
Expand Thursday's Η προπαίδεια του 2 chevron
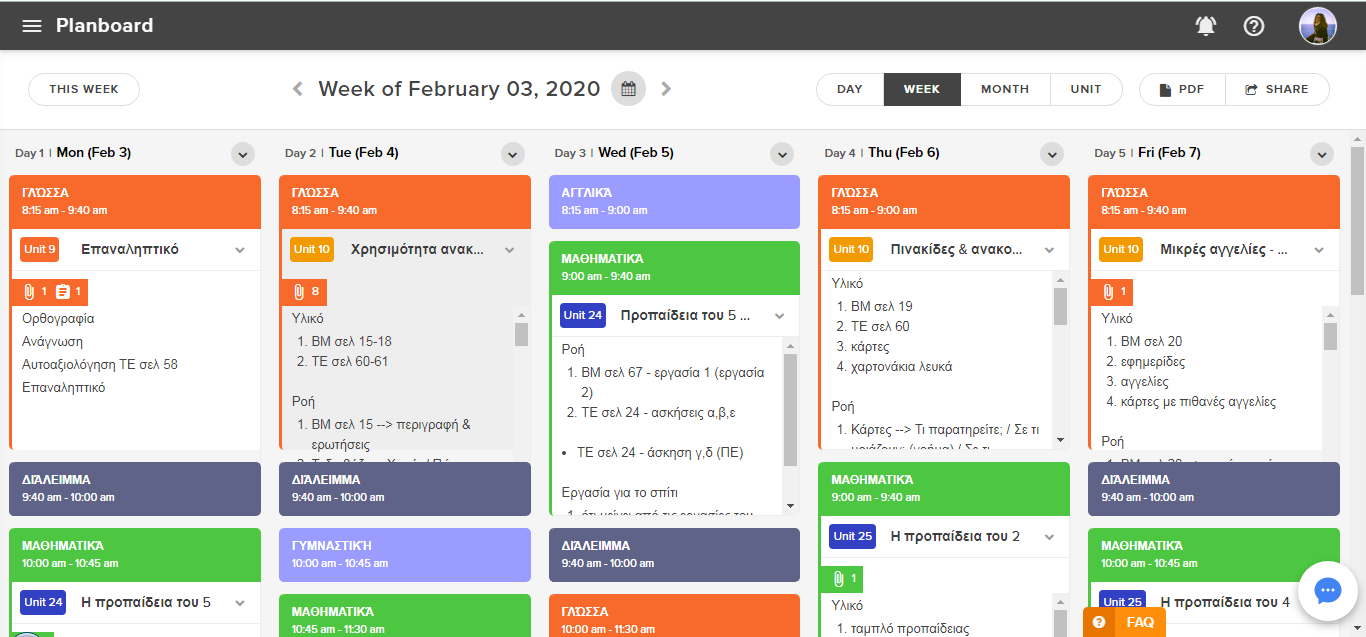[x=1049, y=537]
